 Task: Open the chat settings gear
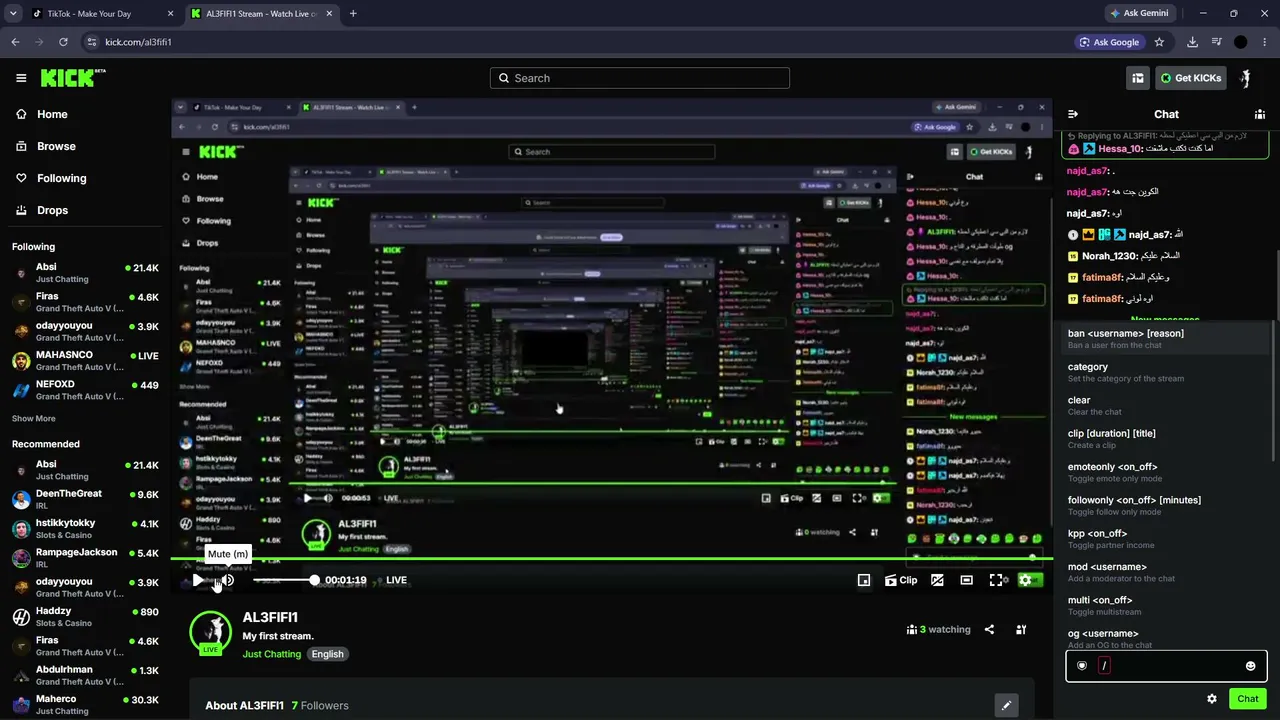(1212, 699)
